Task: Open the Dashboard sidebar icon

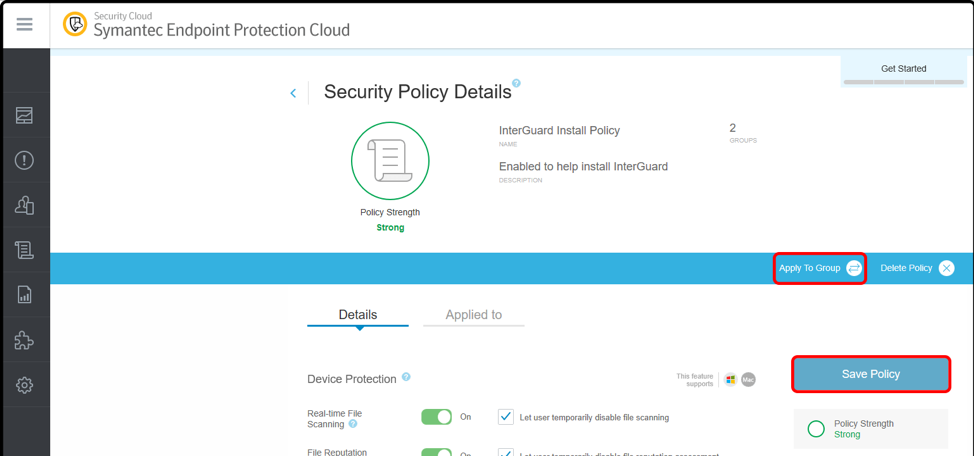Action: click(24, 115)
